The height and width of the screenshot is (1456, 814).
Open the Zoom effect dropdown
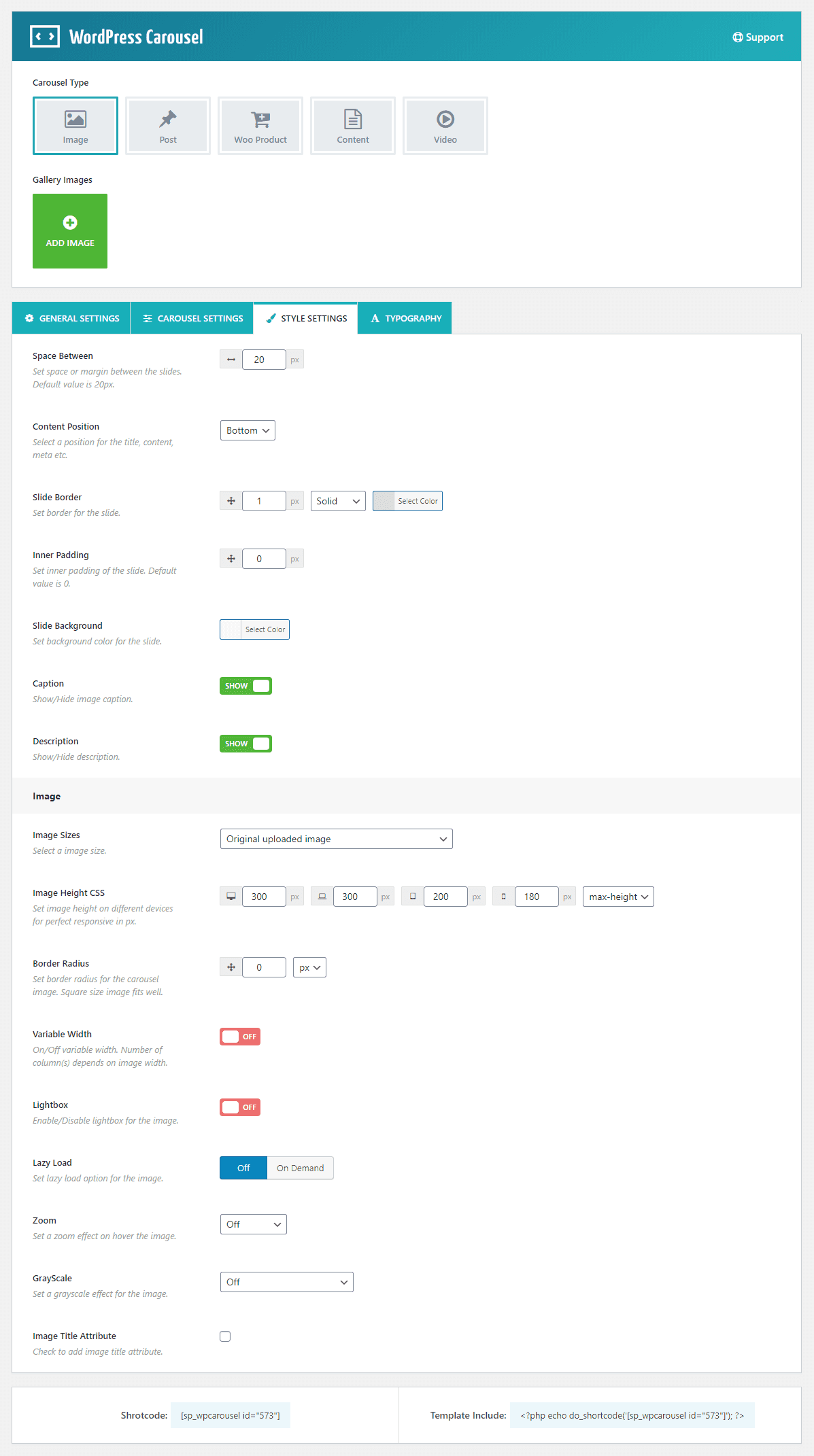tap(253, 1224)
